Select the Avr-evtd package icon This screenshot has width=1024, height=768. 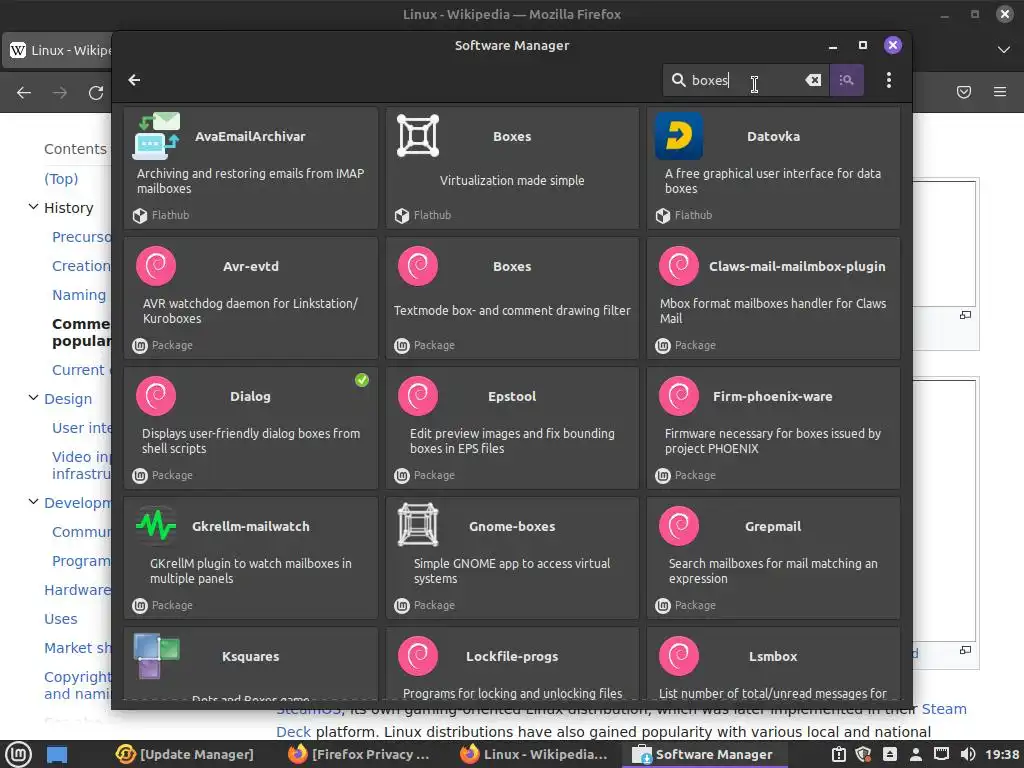click(x=155, y=266)
